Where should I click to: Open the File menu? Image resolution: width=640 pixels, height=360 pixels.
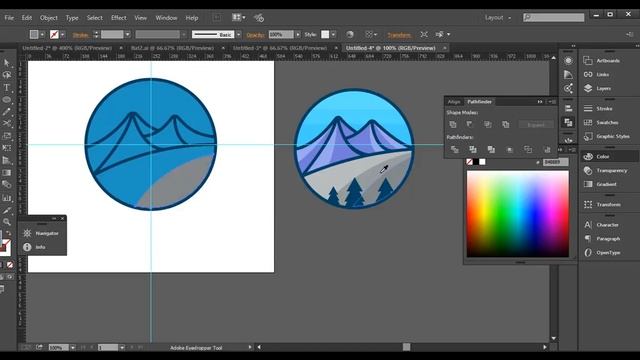pyautogui.click(x=9, y=18)
